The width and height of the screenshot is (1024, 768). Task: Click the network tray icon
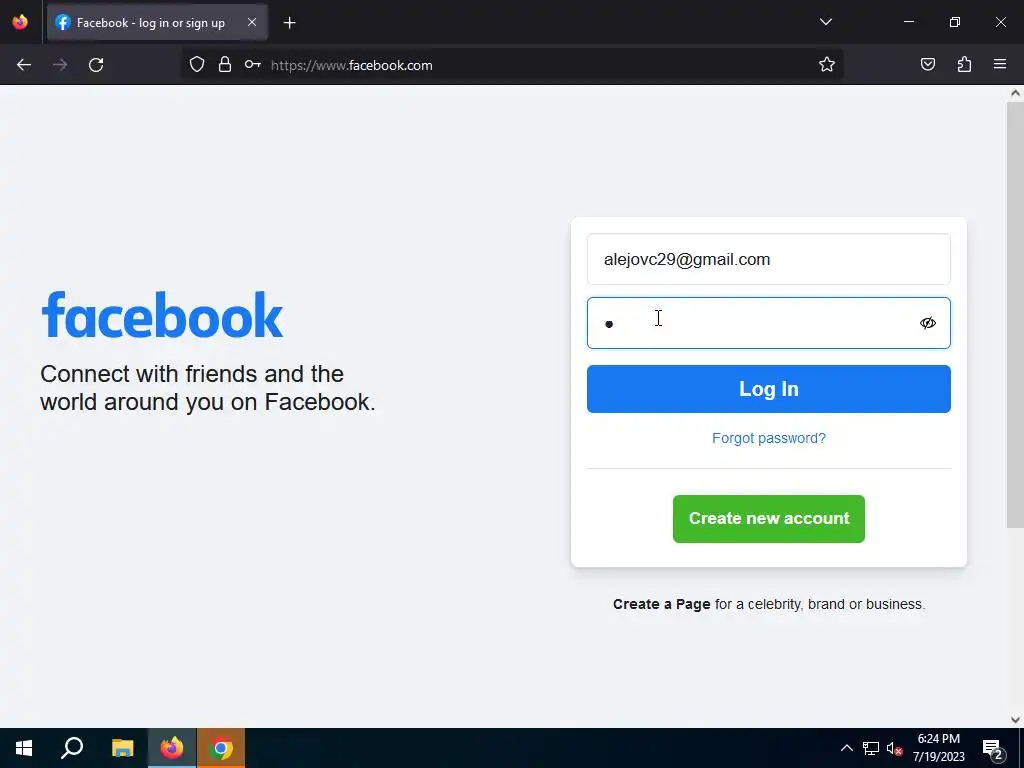coord(871,748)
